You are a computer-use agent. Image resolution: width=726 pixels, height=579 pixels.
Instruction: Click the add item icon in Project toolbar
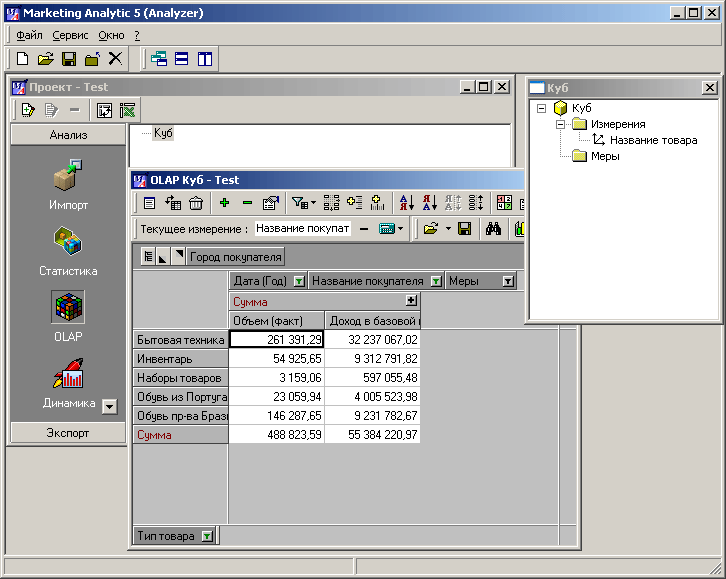pos(28,111)
